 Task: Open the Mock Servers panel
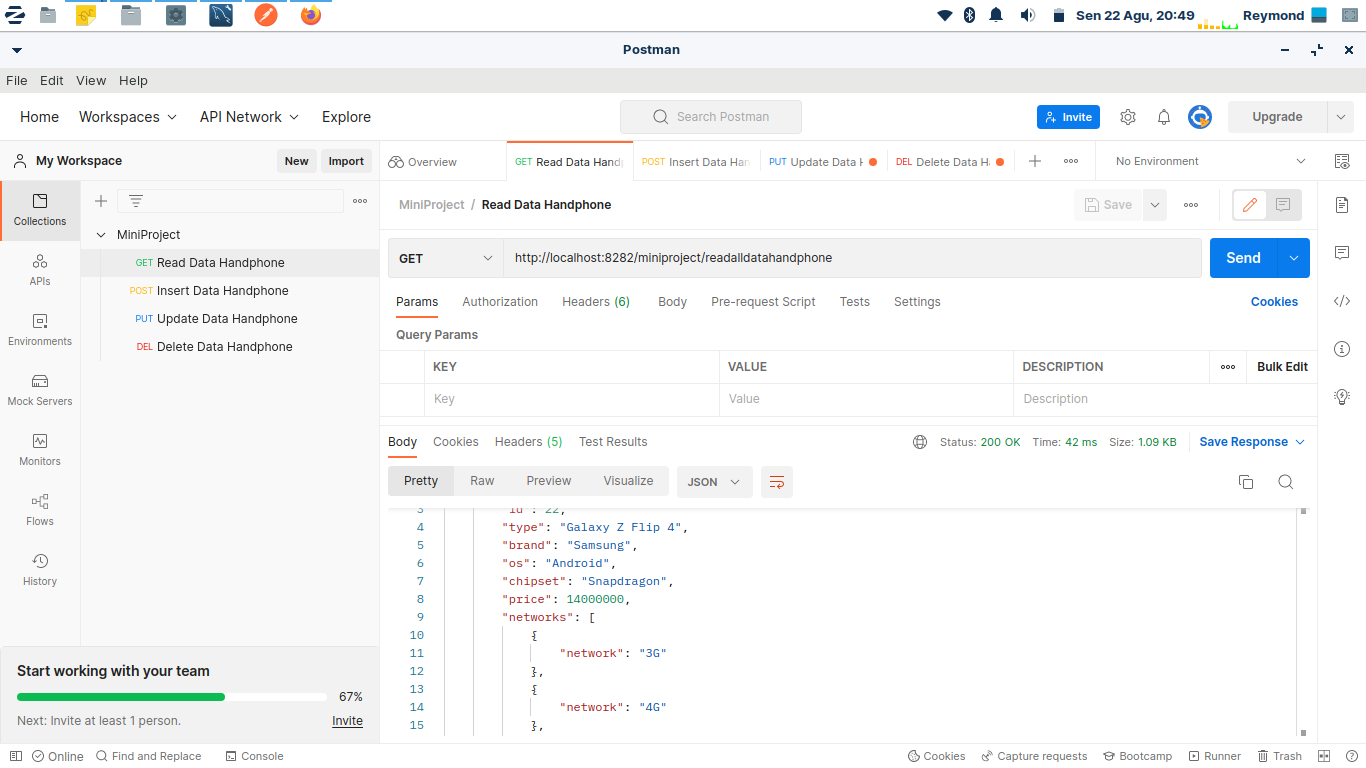(39, 391)
